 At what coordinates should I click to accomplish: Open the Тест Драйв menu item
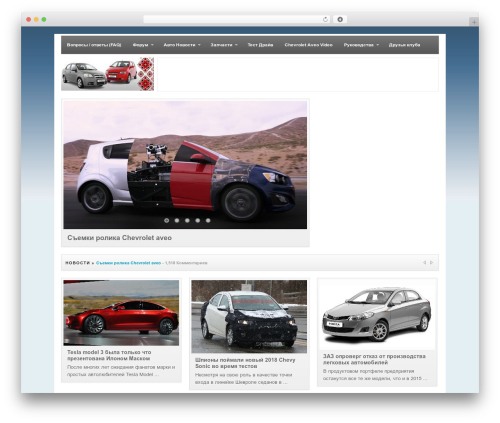260,45
